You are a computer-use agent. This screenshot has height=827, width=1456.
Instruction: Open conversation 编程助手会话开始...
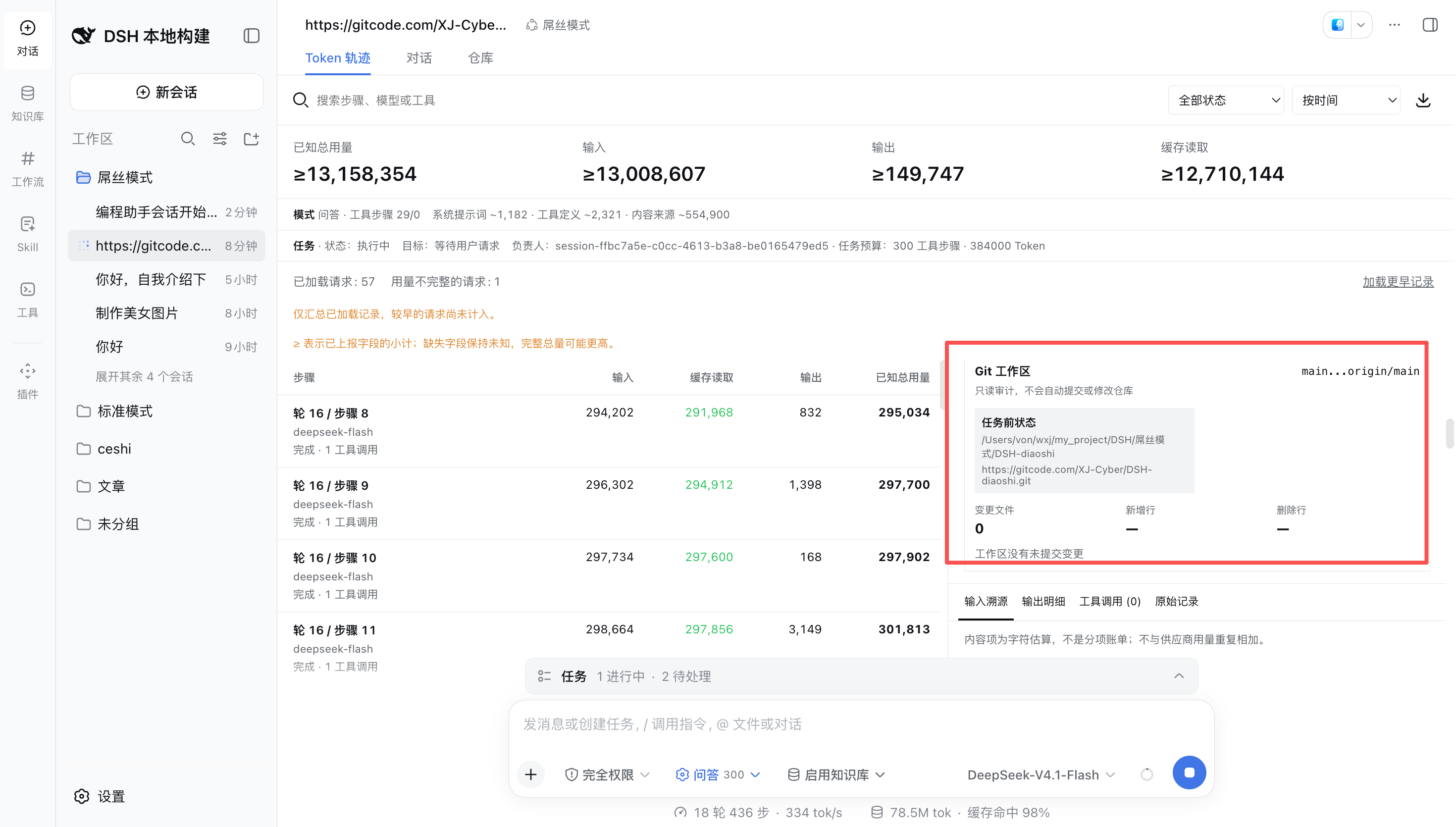point(166,212)
